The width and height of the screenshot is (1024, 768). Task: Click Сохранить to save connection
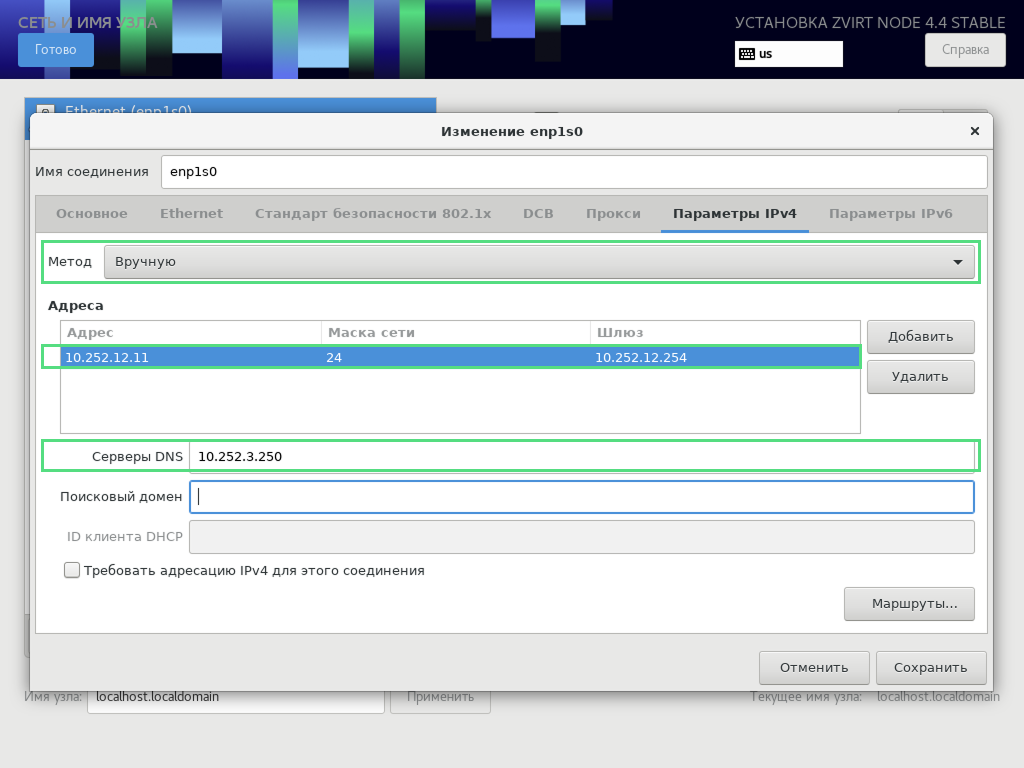(931, 667)
